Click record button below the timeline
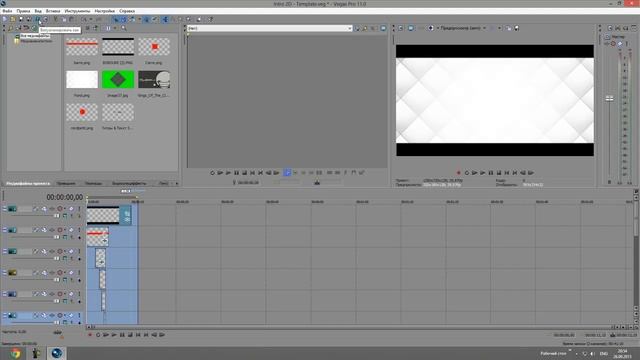 coord(90,335)
